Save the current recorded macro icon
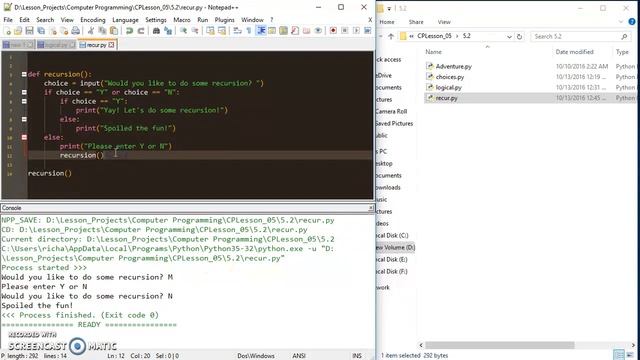This screenshot has width=640, height=360. point(367,31)
